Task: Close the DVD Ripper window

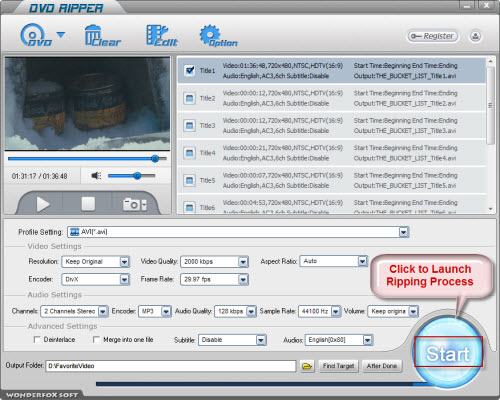Action: click(486, 5)
